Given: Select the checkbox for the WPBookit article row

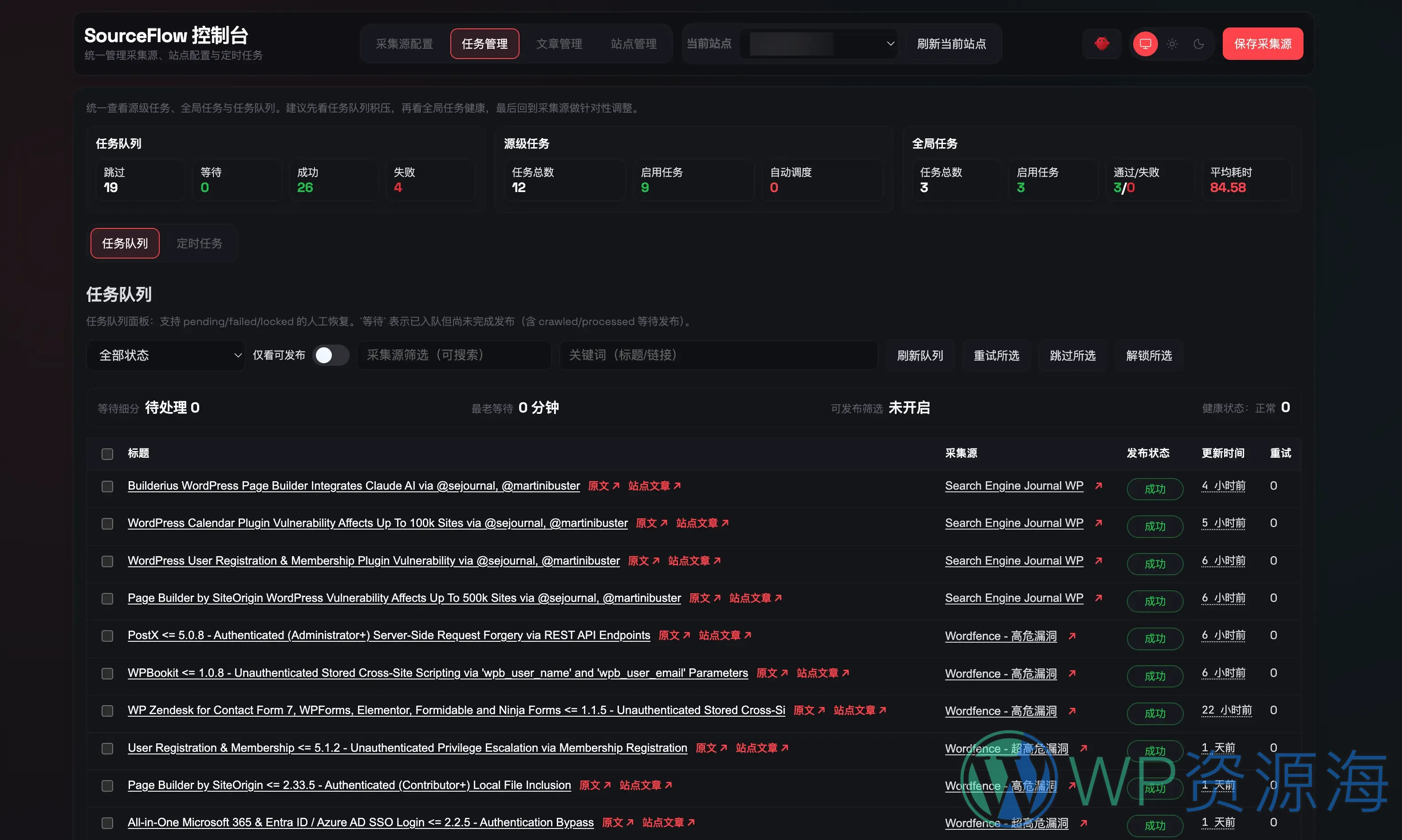Looking at the screenshot, I should pos(106,673).
